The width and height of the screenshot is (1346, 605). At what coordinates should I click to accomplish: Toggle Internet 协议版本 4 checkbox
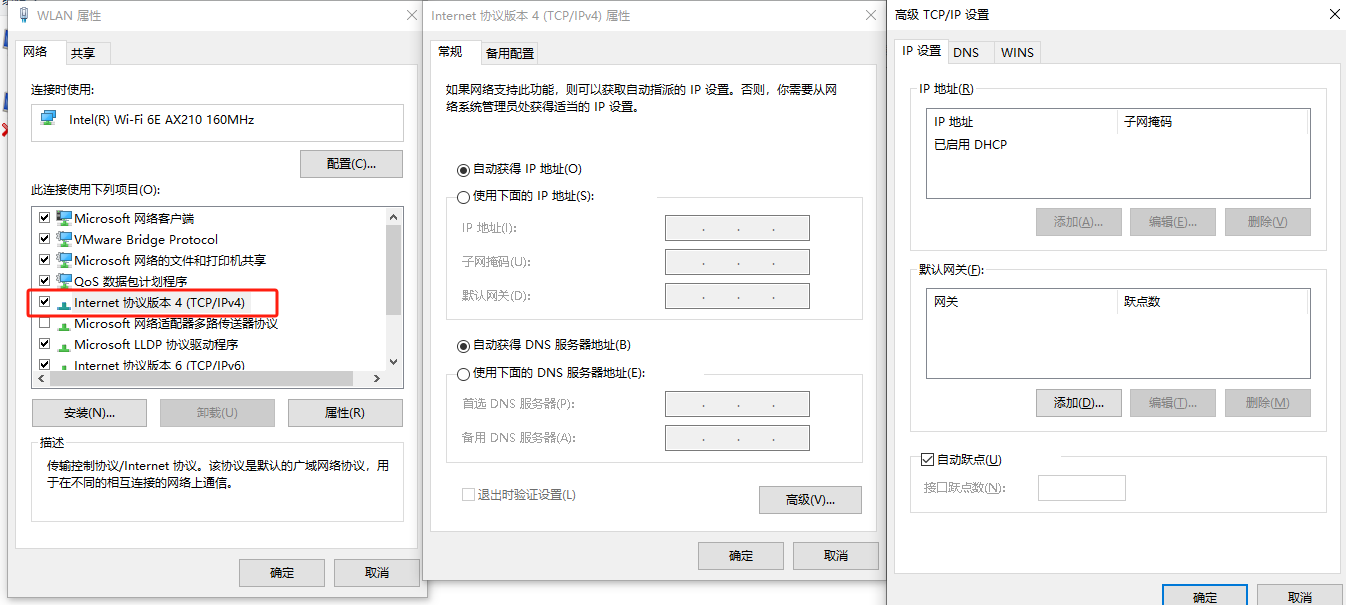[44, 302]
